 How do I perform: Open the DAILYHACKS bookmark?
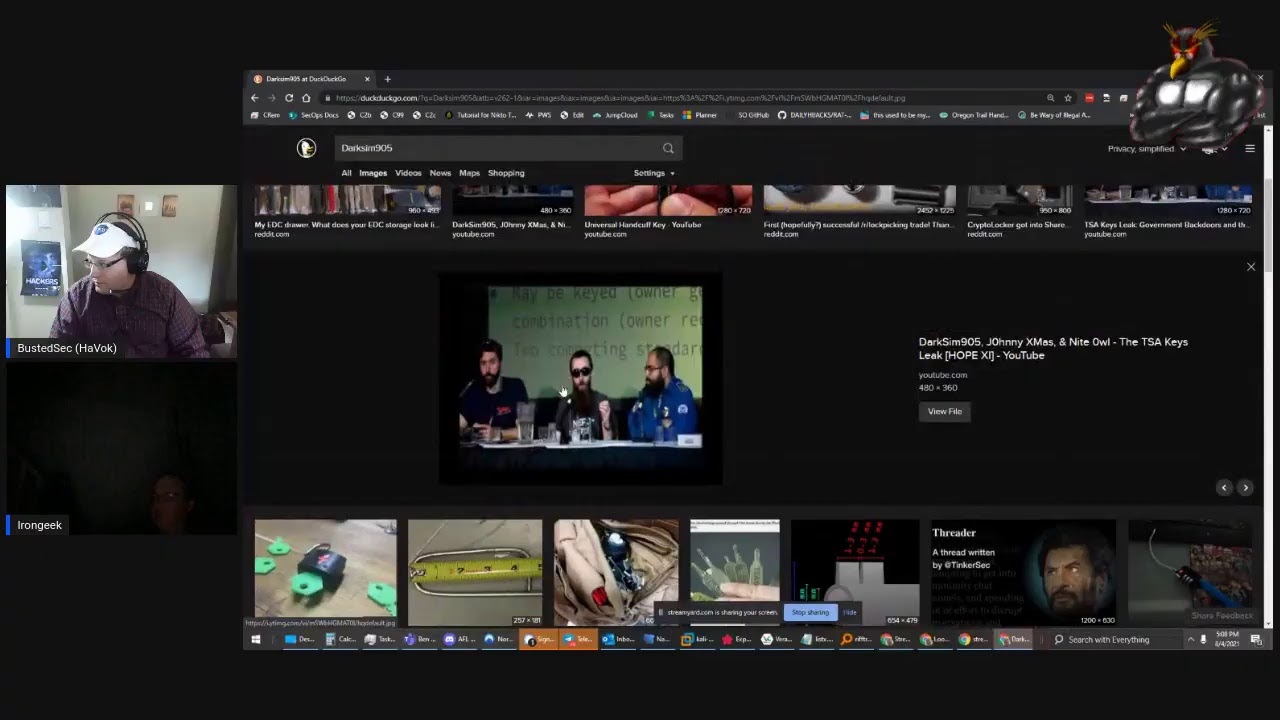(815, 115)
